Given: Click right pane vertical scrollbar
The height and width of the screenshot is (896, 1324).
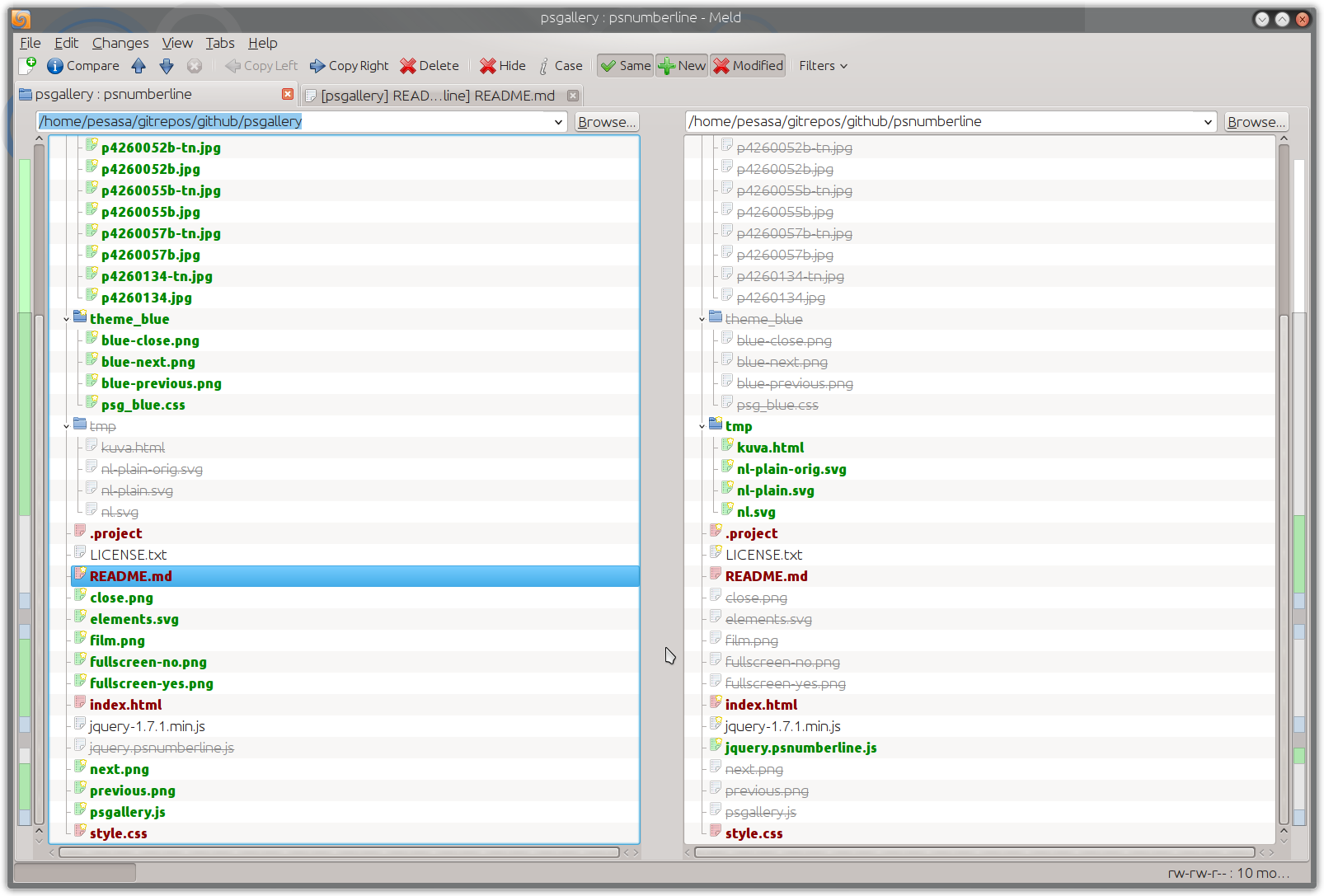Looking at the screenshot, I should [x=1284, y=569].
